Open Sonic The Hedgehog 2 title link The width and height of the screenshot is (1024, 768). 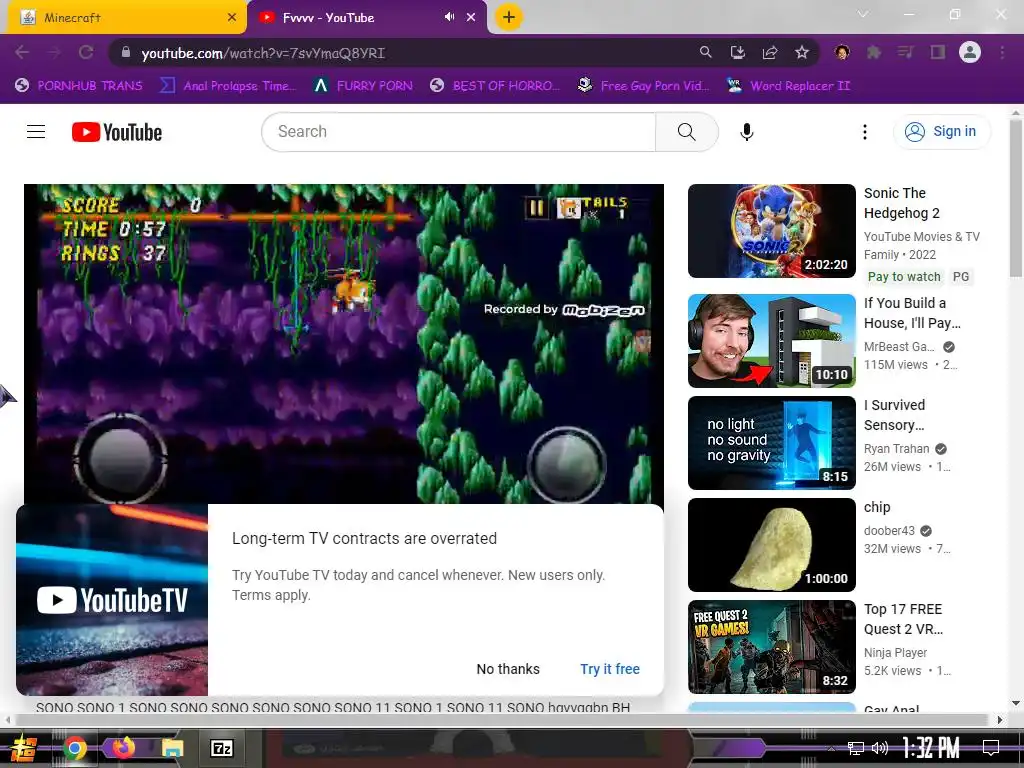(x=902, y=203)
